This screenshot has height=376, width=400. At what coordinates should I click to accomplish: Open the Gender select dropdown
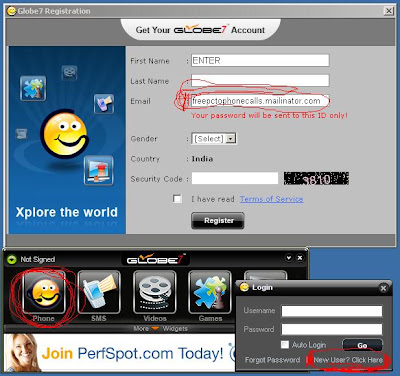click(x=214, y=139)
